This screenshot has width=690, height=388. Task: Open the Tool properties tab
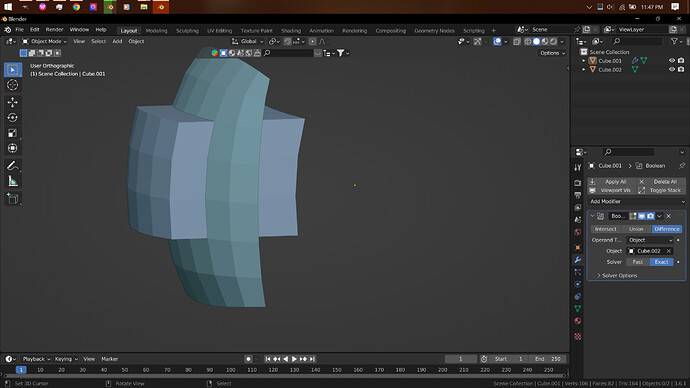578,168
